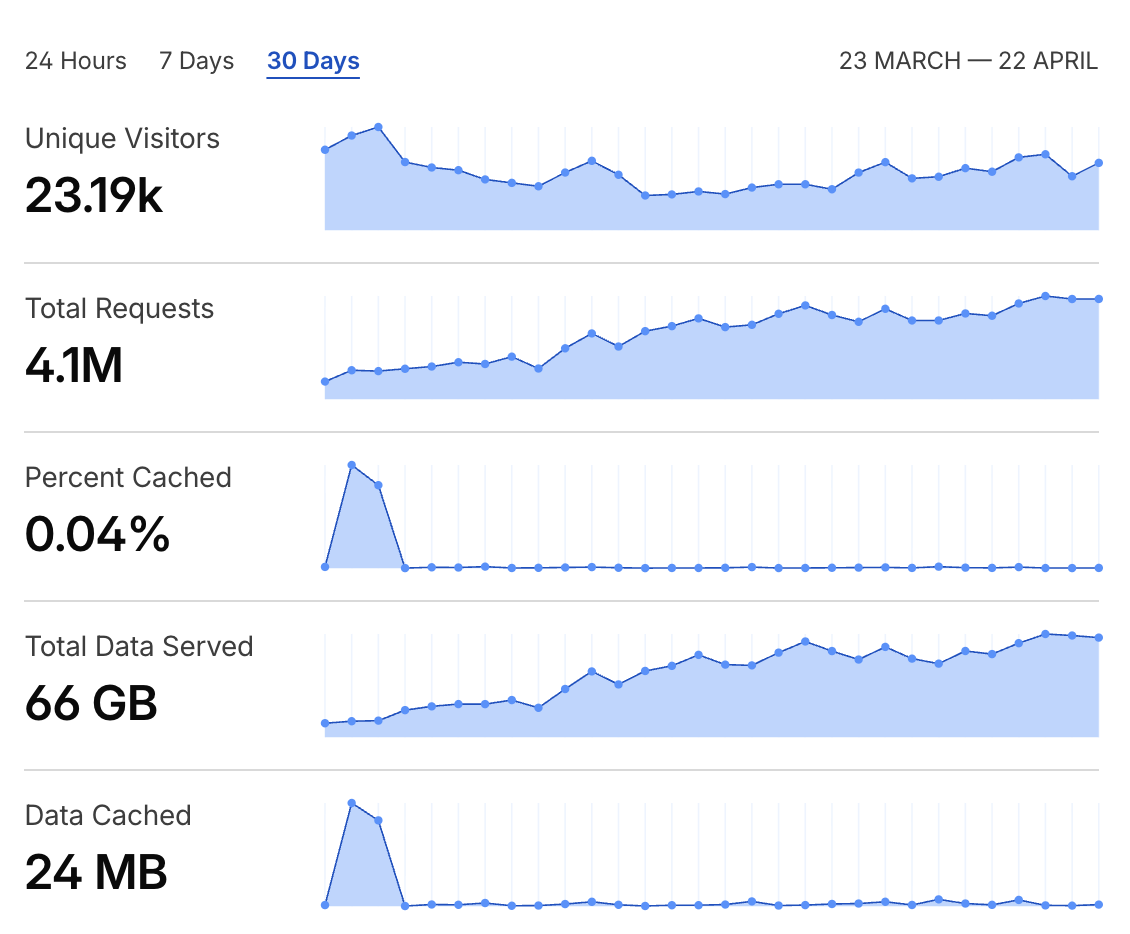Click the Data Cached label
Image resolution: width=1130 pixels, height=934 pixels.
pyautogui.click(x=108, y=815)
